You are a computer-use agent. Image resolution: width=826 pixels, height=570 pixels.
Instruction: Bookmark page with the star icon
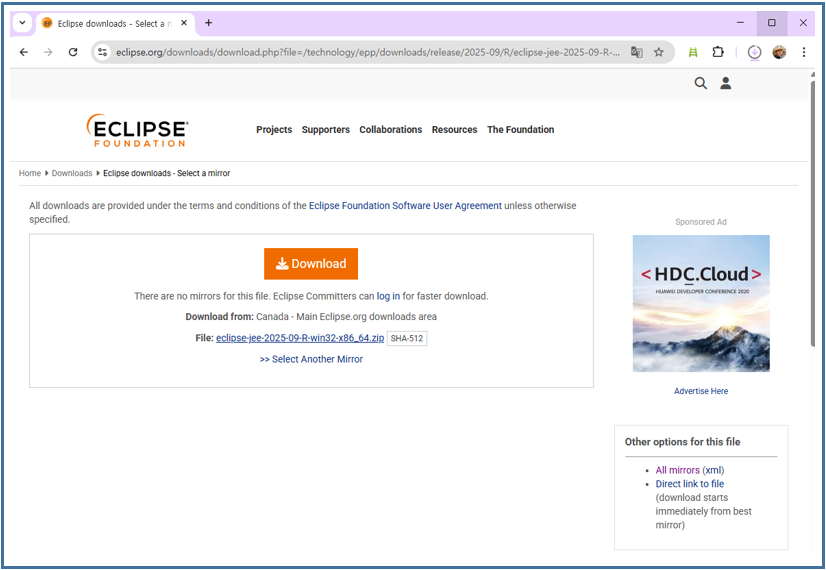click(658, 52)
